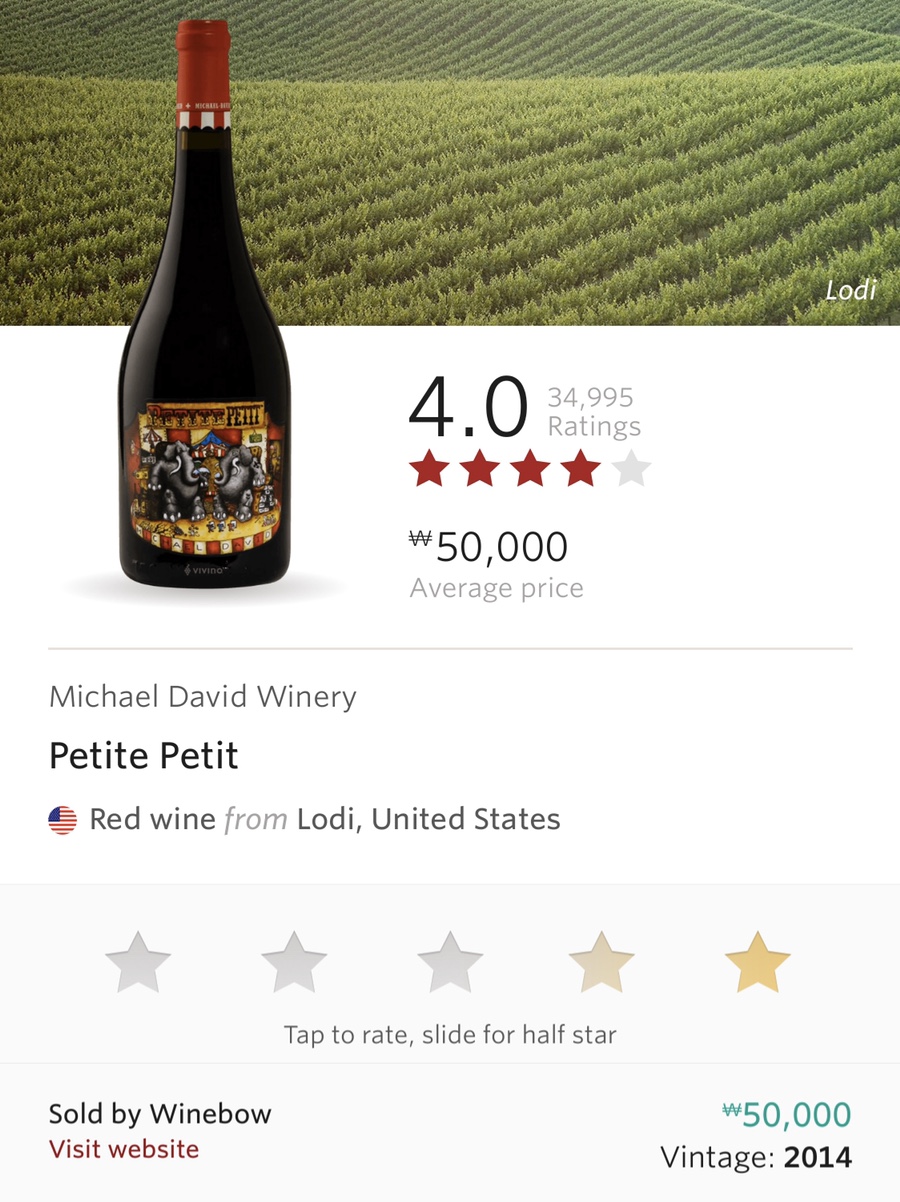Tap the fourth rating star
This screenshot has width=900, height=1202.
[x=602, y=962]
